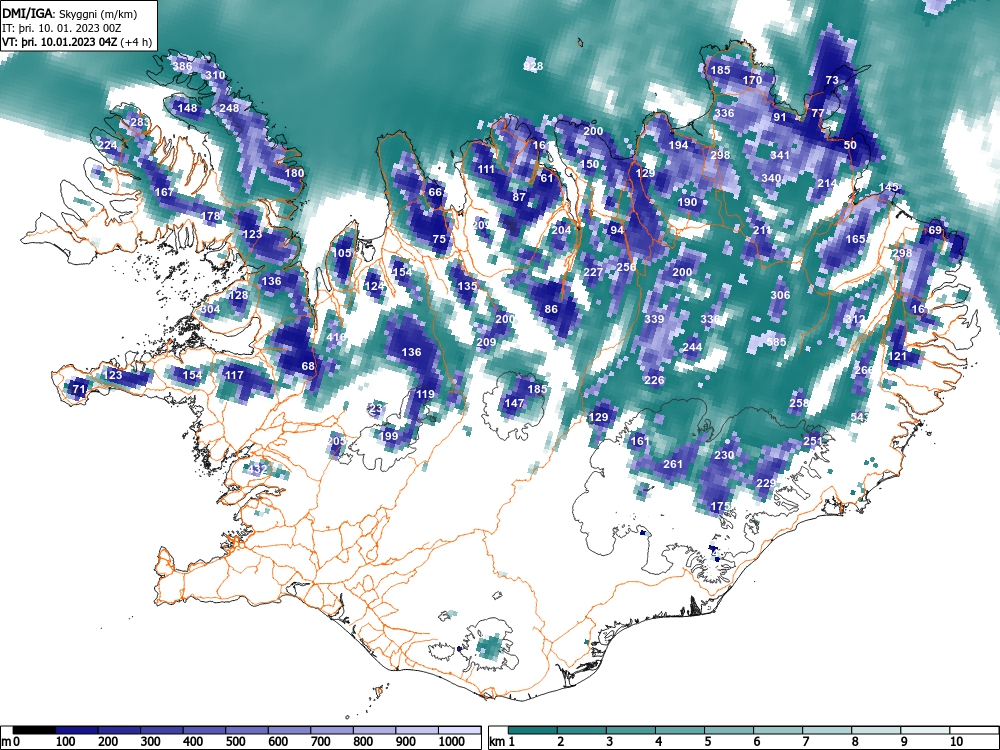This screenshot has height=750, width=1000.
Task: Click the black legend swatch between 0 and 100
Action: (x=34, y=730)
